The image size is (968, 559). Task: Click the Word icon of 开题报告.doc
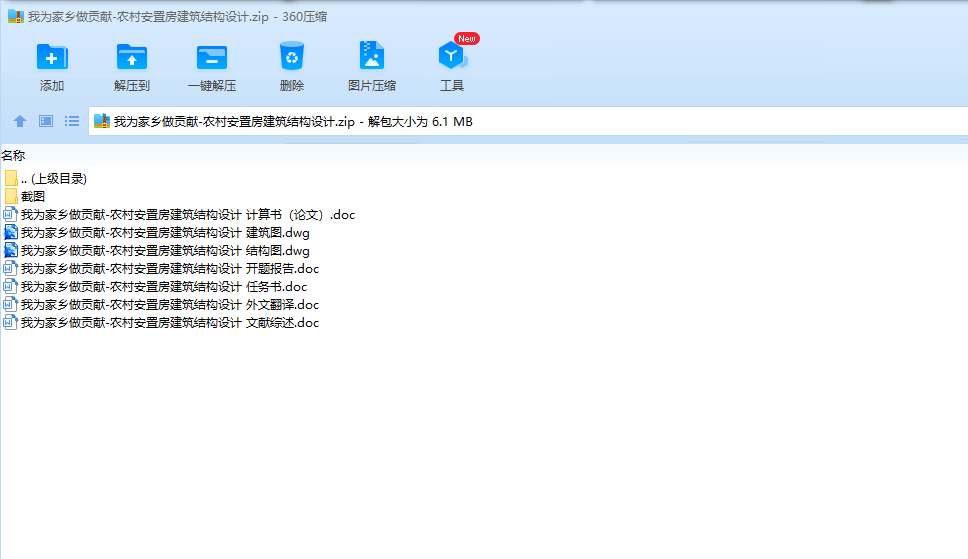coord(10,268)
